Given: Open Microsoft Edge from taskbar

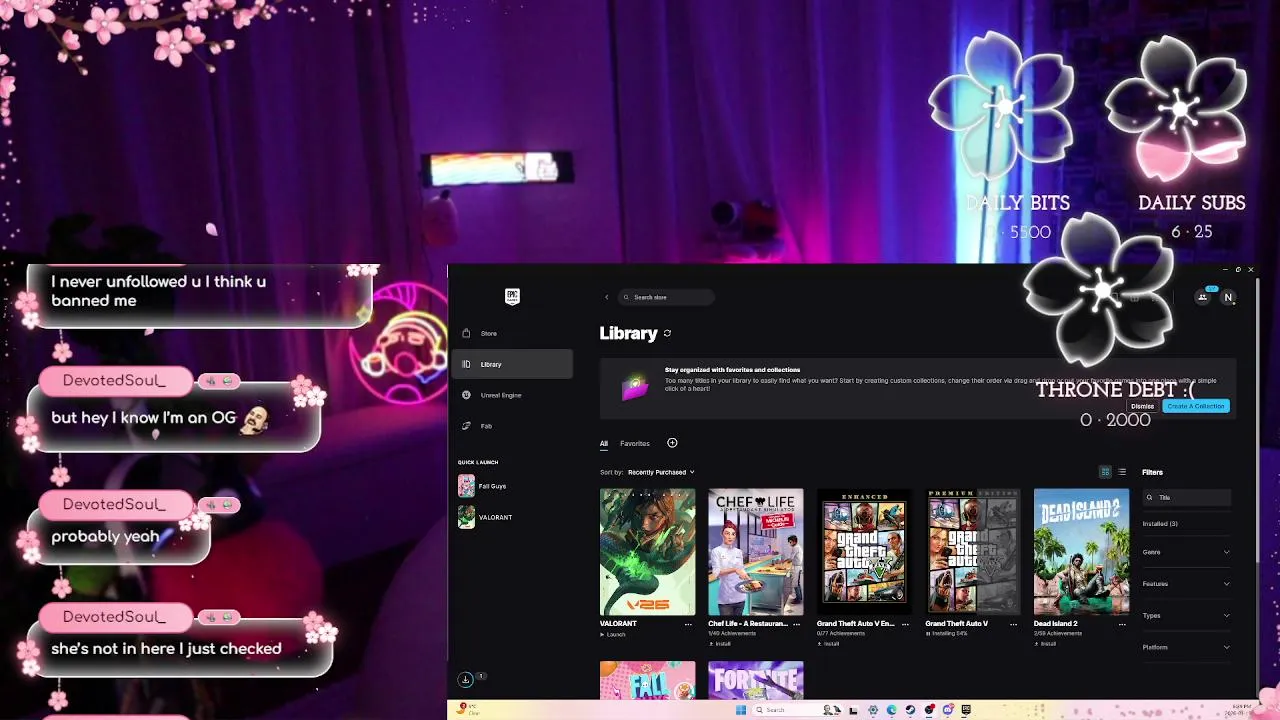Looking at the screenshot, I should click(891, 710).
